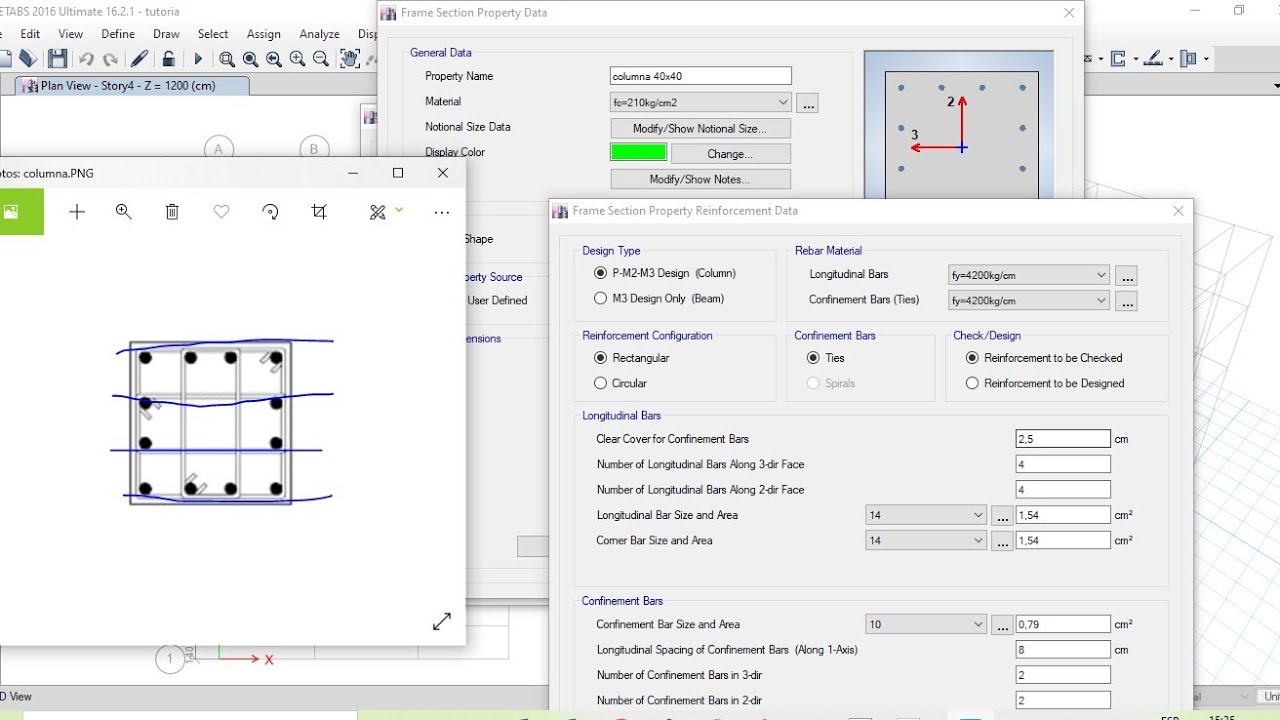The image size is (1280, 720).
Task: Click Modify/Show Notes button
Action: pyautogui.click(x=700, y=179)
